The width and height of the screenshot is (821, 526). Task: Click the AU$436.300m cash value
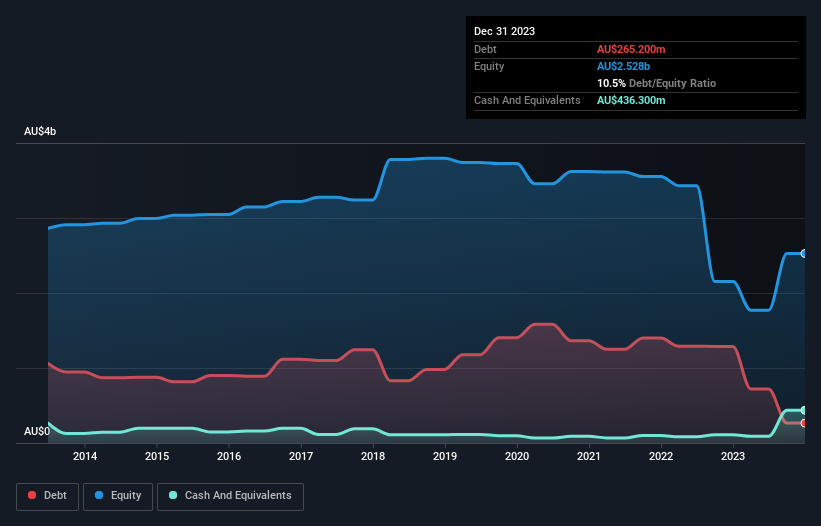click(x=631, y=100)
